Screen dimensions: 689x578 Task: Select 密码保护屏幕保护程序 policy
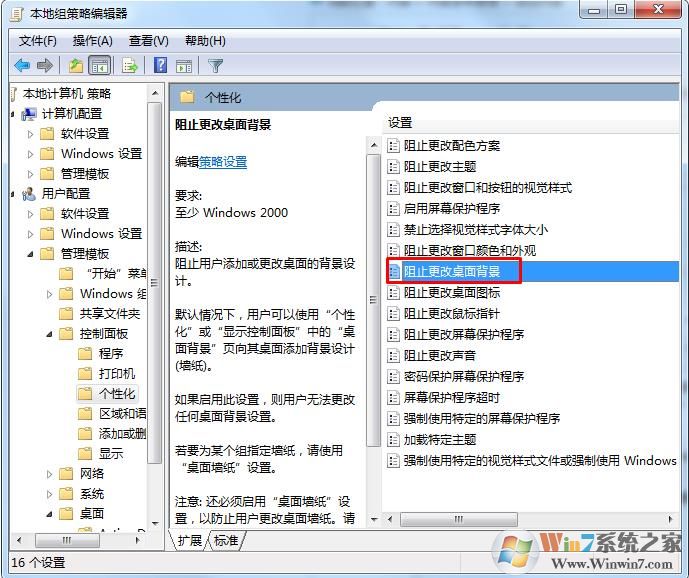(x=464, y=376)
